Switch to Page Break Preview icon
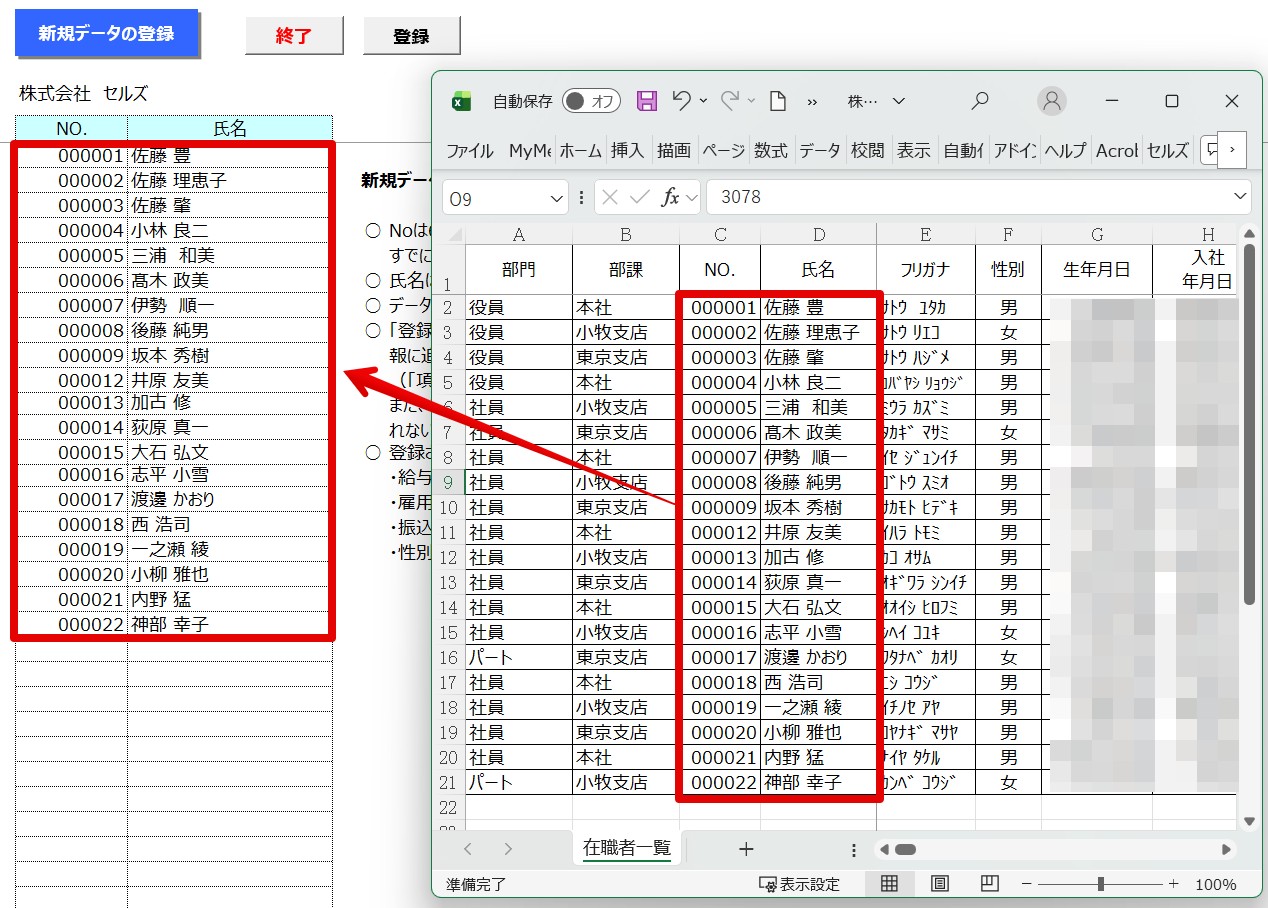The width and height of the screenshot is (1268, 908). click(989, 884)
